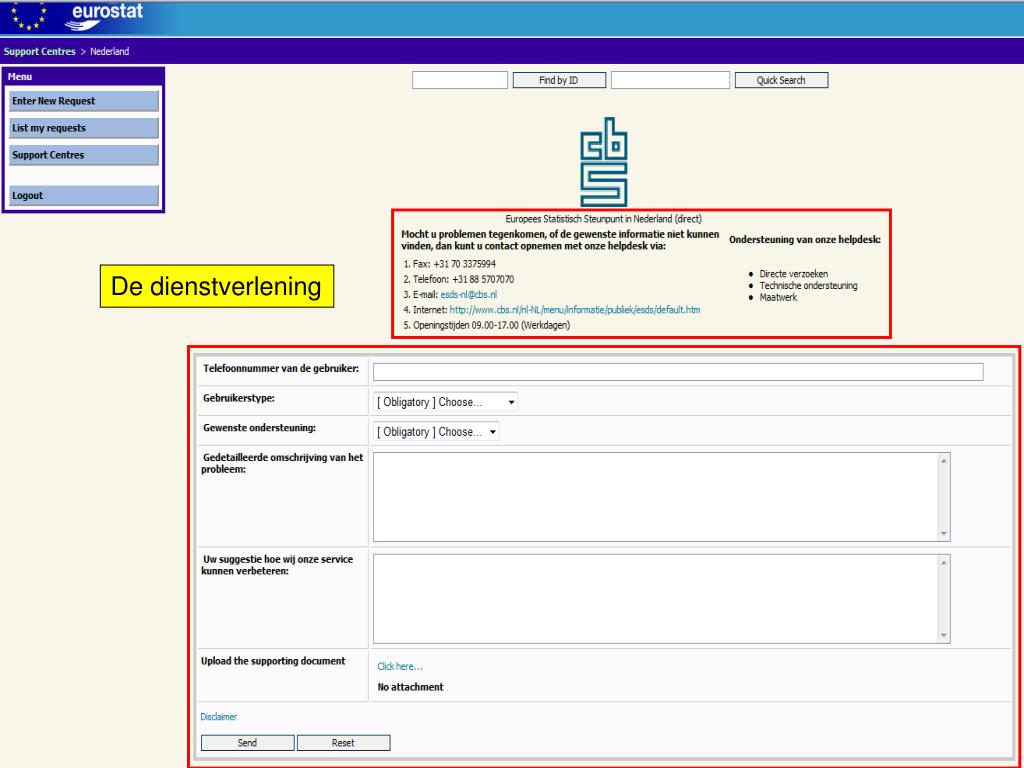Image resolution: width=1024 pixels, height=768 pixels.
Task: Open List my requests menu item
Action: tap(84, 128)
